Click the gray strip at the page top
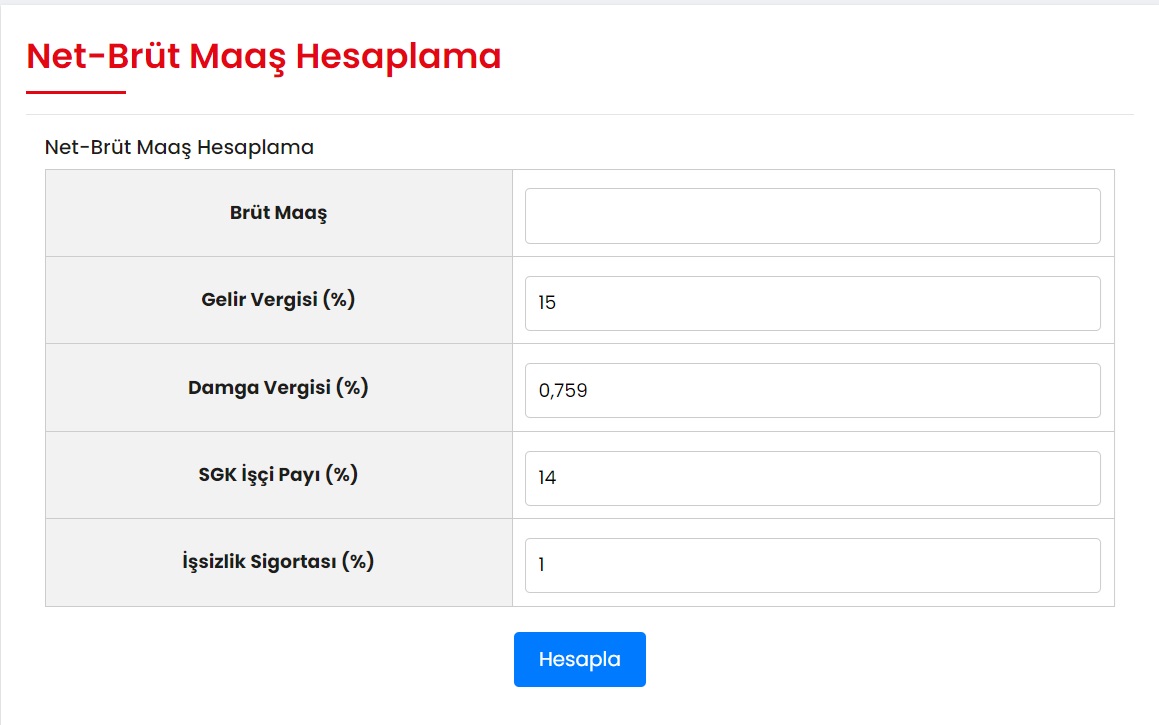Screen dimensions: 1159x725 coord(580,3)
